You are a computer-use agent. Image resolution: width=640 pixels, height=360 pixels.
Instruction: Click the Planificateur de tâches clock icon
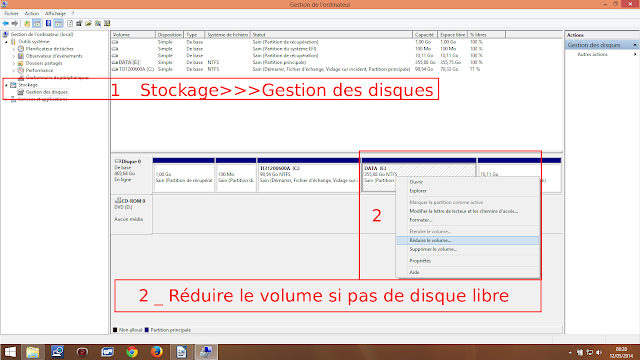pyautogui.click(x=21, y=49)
